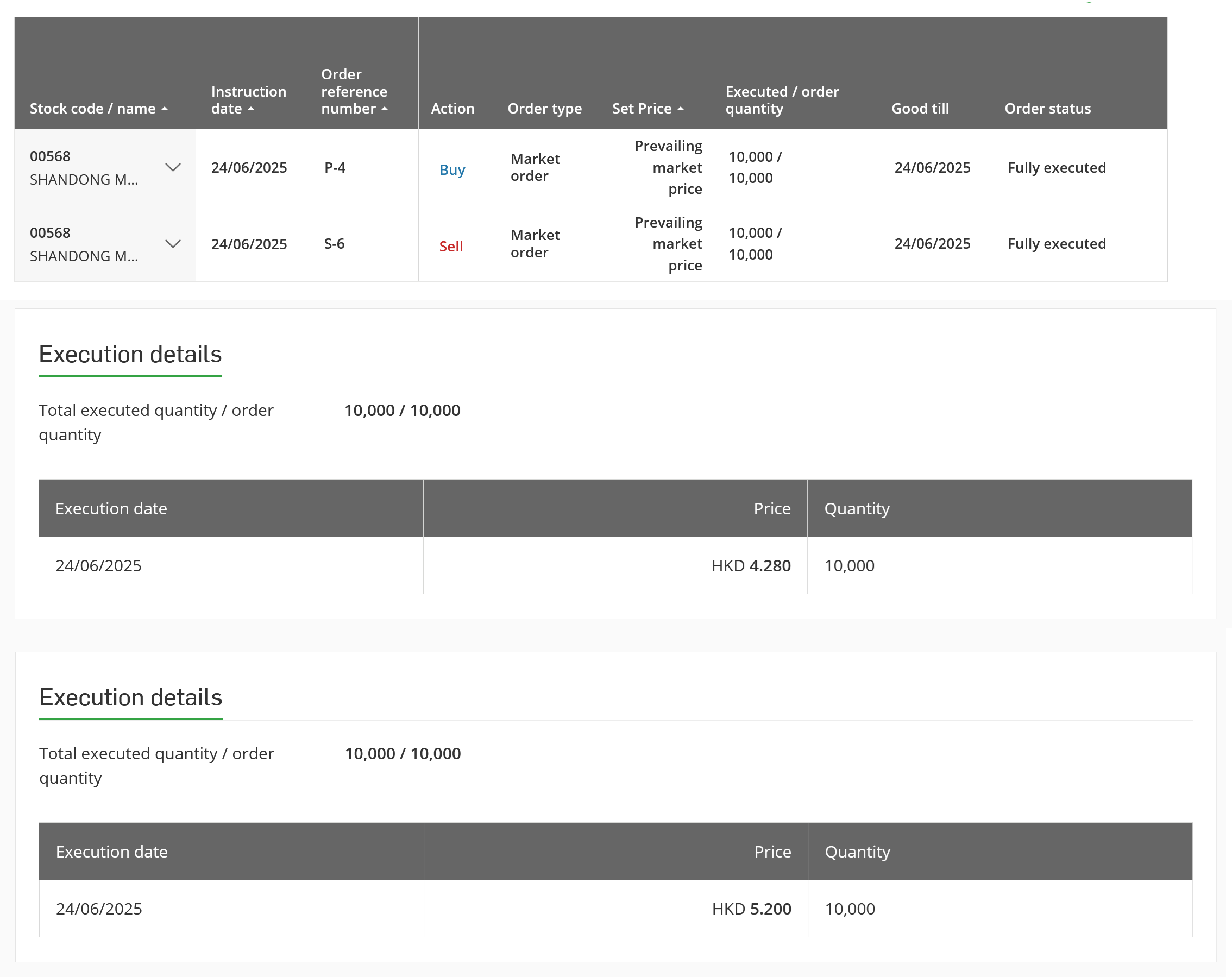Click second Execution details heading
This screenshot has width=1232, height=977.
coord(131,698)
